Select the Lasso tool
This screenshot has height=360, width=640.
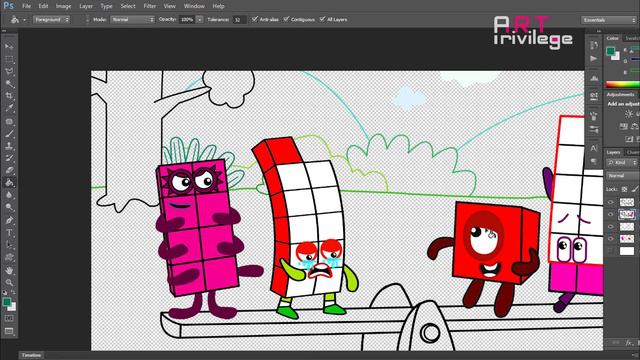[9, 71]
